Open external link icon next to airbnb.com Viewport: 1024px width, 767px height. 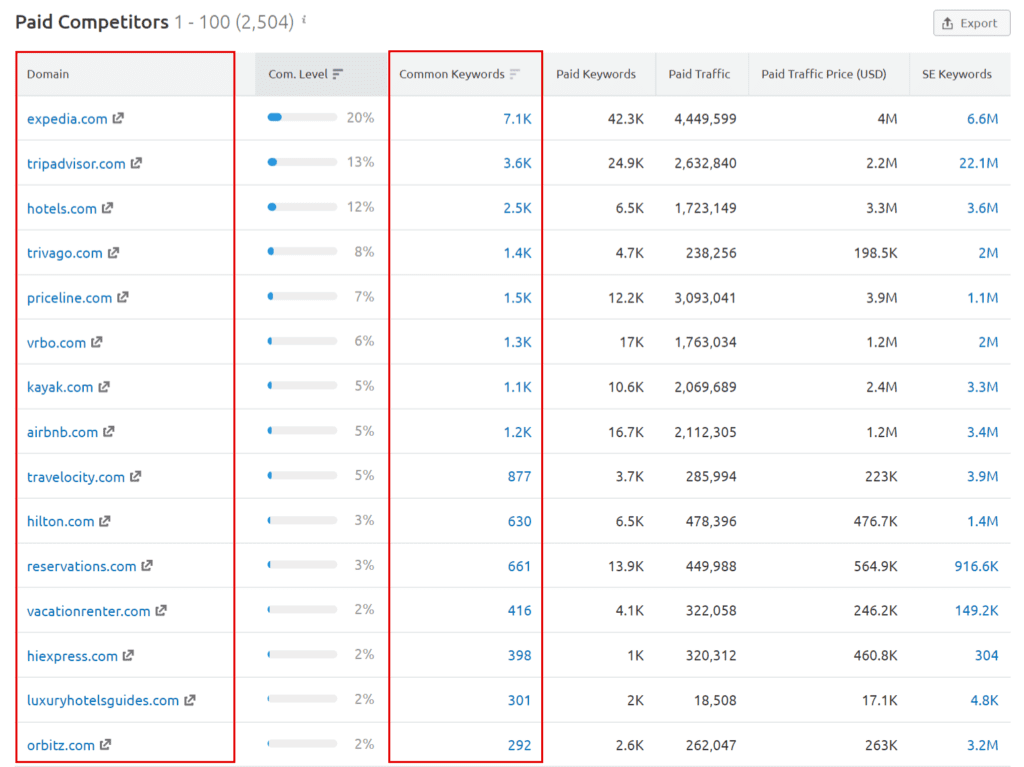[x=108, y=431]
